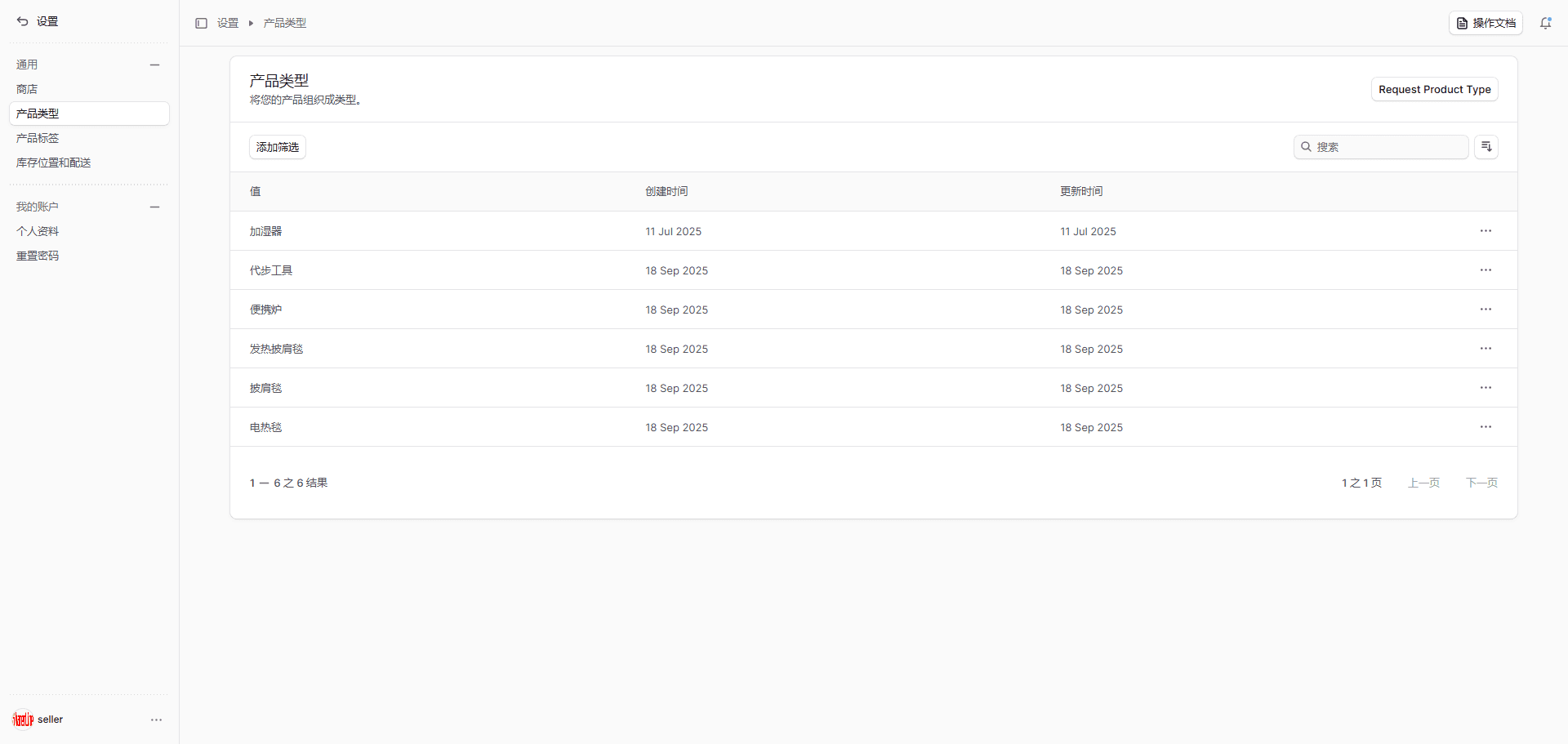This screenshot has width=1568, height=744.
Task: Click the Request Product Type button
Action: 1434,90
